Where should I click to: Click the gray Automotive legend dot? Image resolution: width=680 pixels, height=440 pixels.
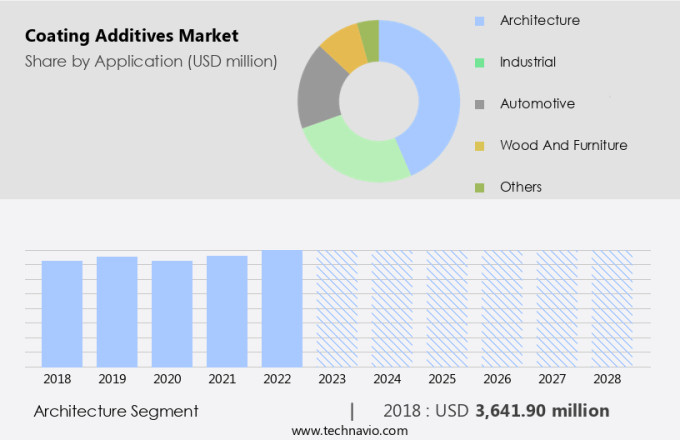click(481, 104)
